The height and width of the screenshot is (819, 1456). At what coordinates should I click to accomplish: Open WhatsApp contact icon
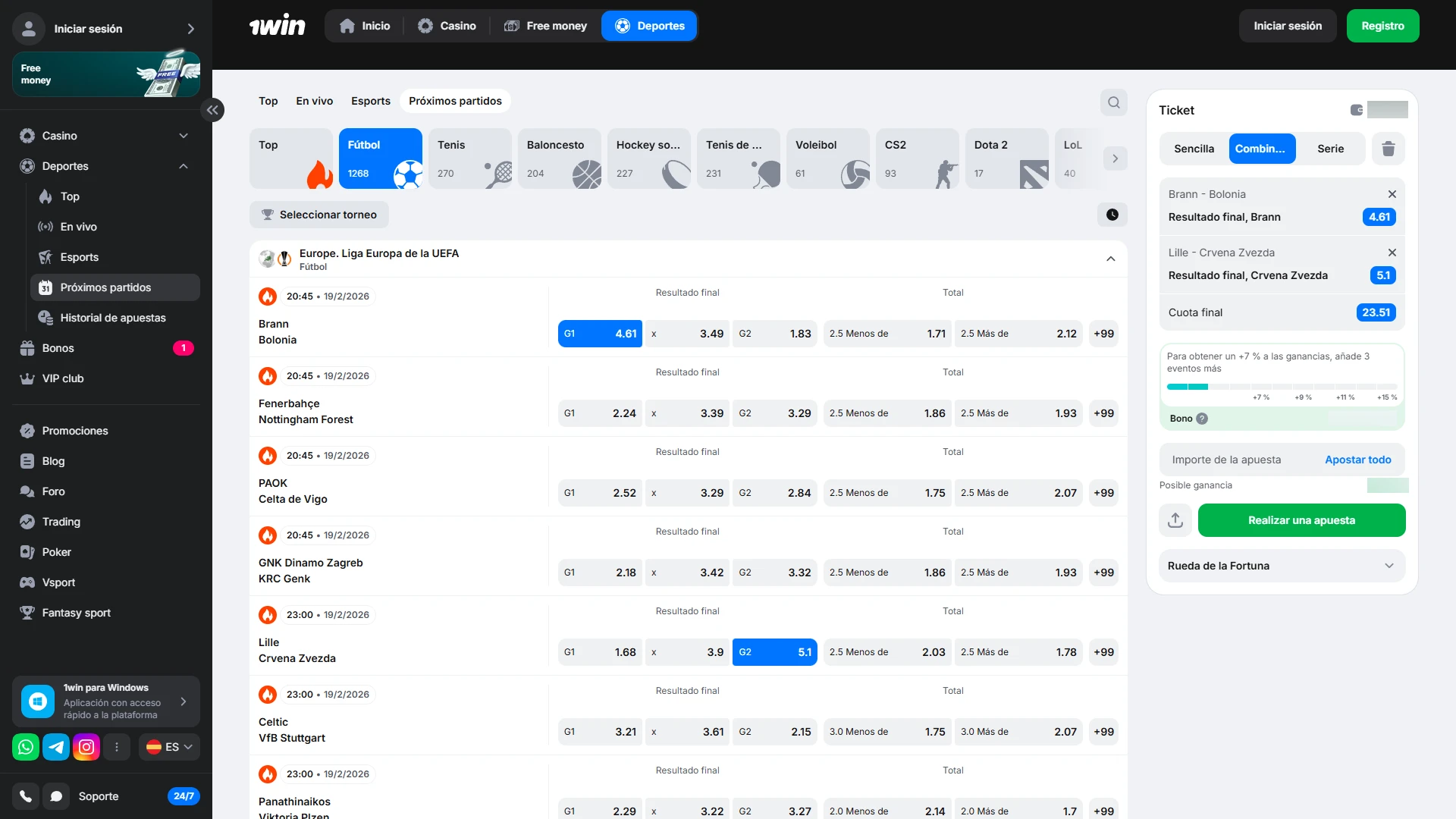(x=26, y=747)
